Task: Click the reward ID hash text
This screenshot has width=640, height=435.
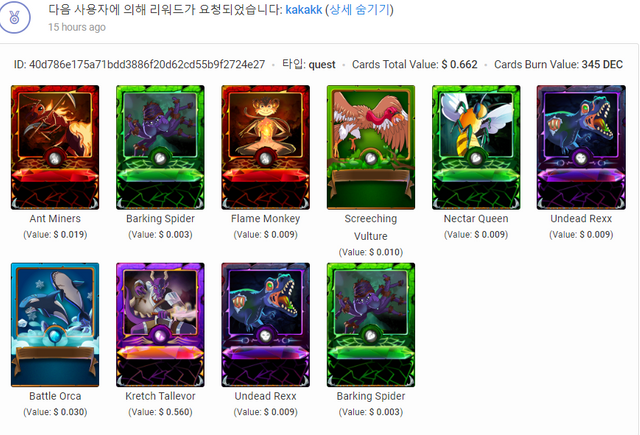Action: pos(147,64)
